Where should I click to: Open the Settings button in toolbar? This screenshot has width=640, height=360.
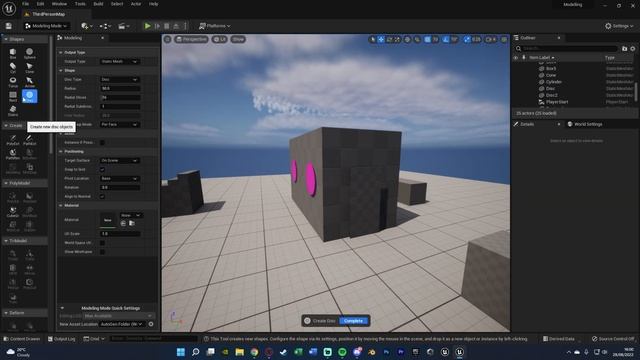pyautogui.click(x=619, y=26)
